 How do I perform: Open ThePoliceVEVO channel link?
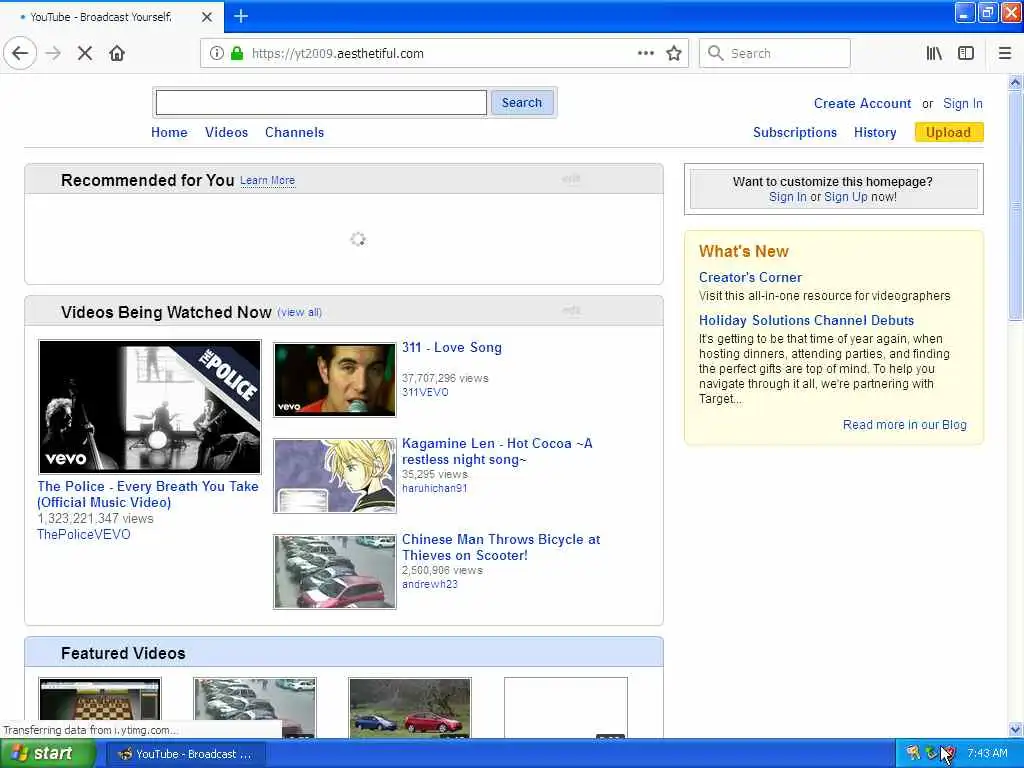(x=84, y=534)
